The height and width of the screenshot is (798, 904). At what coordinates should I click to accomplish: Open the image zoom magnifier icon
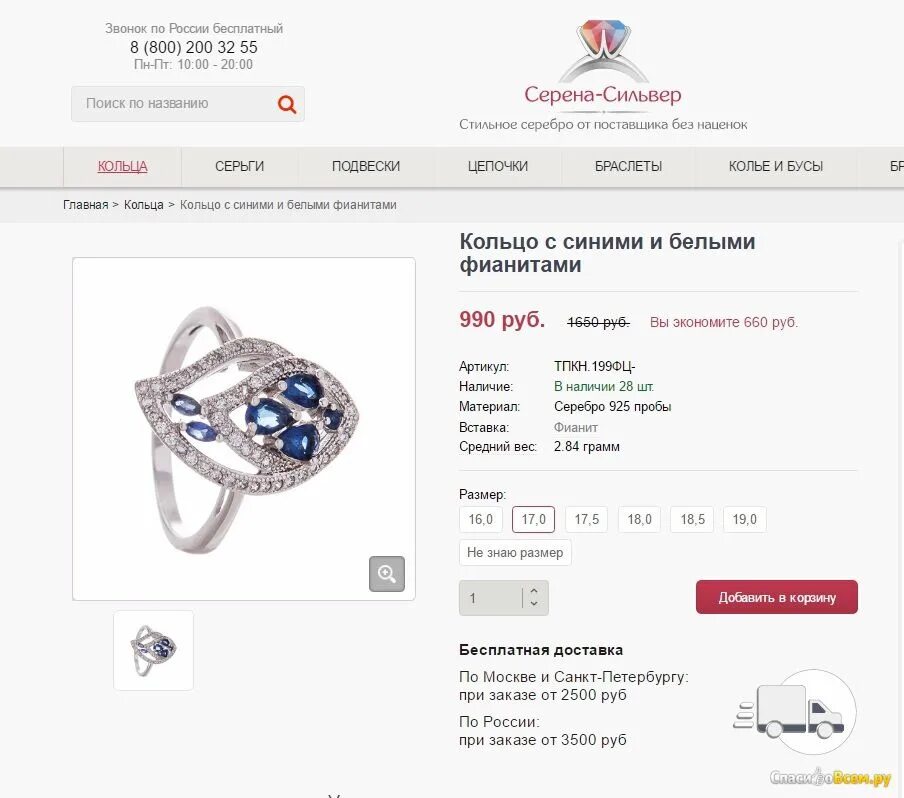click(x=387, y=574)
